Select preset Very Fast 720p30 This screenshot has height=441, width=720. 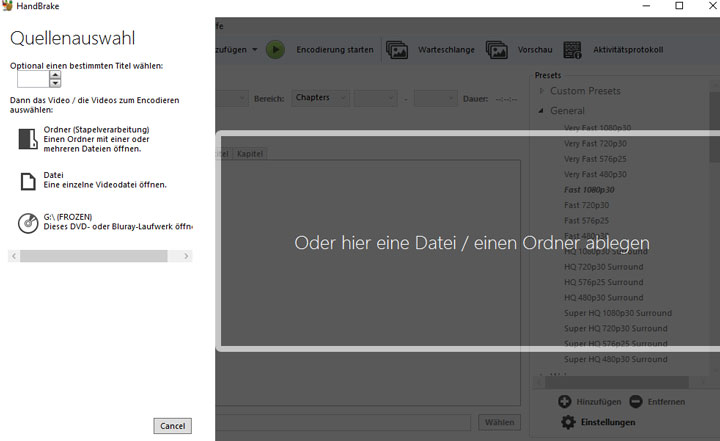tap(595, 143)
